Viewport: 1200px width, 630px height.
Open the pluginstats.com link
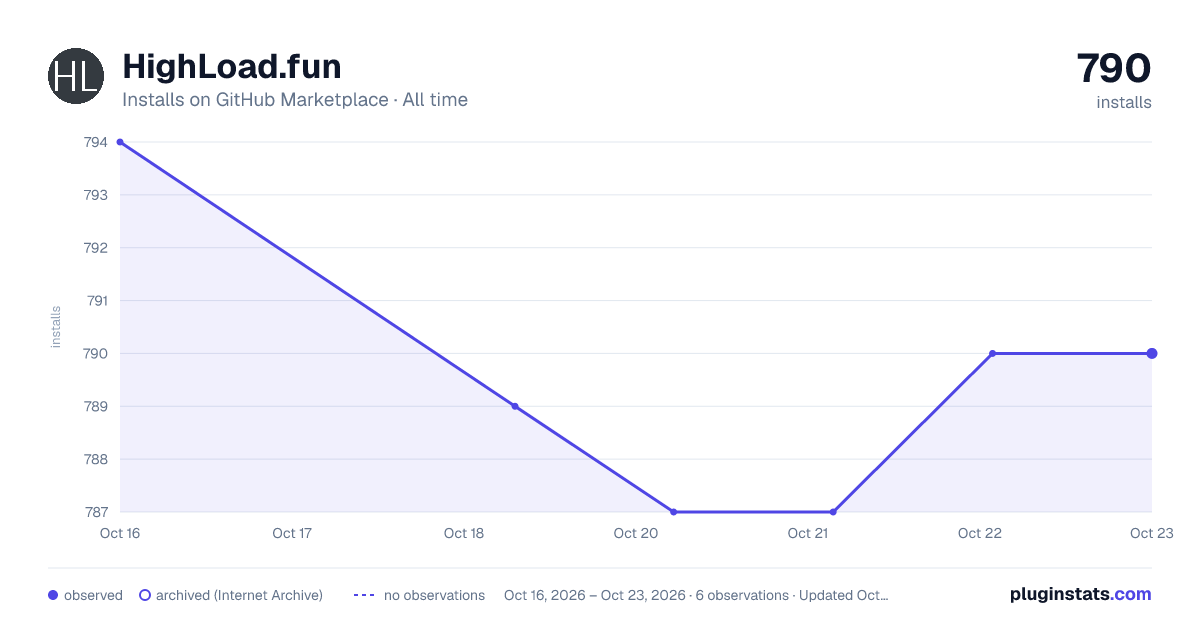click(x=1081, y=594)
